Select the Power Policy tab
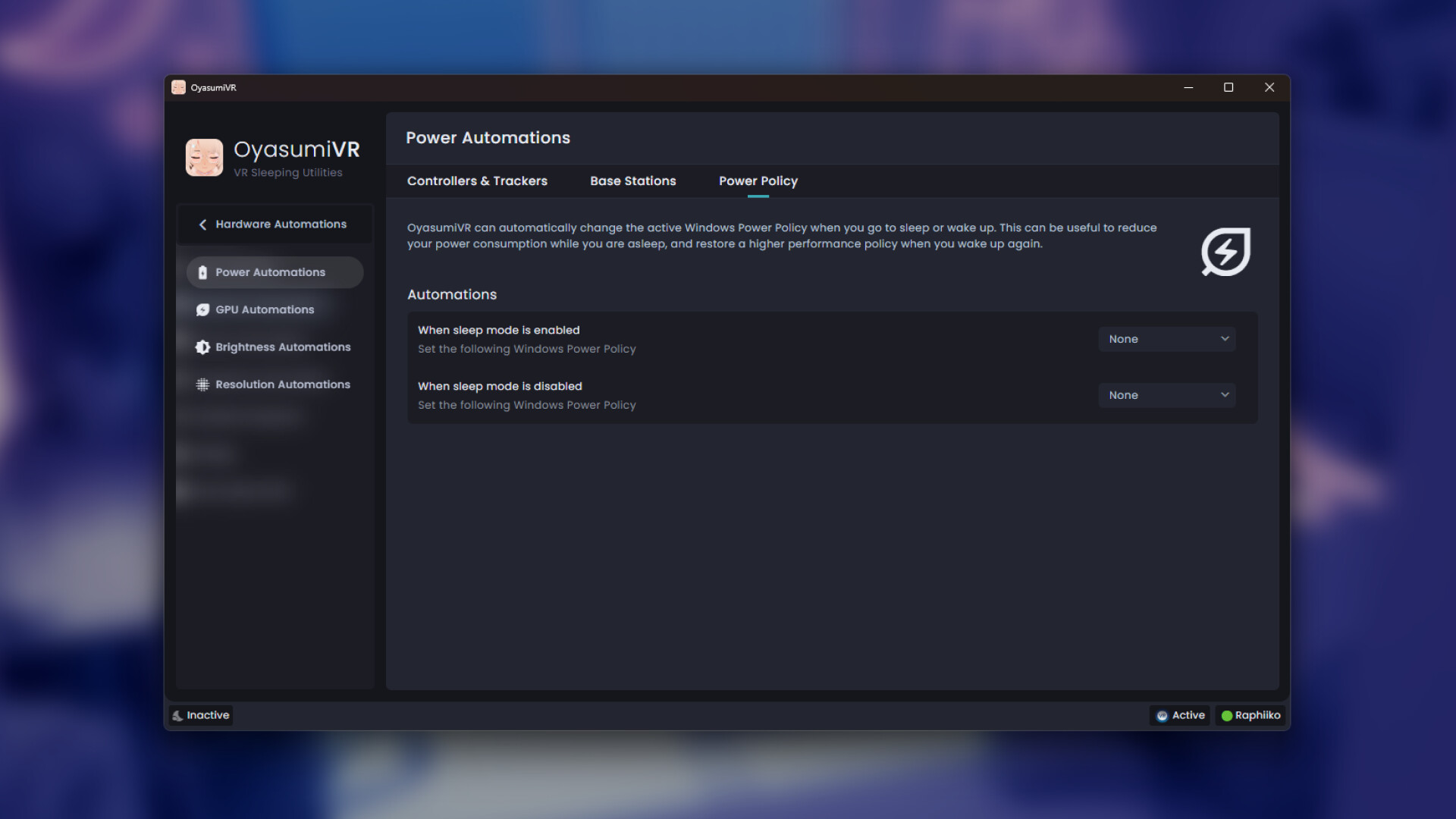Viewport: 1456px width, 819px height. [758, 180]
